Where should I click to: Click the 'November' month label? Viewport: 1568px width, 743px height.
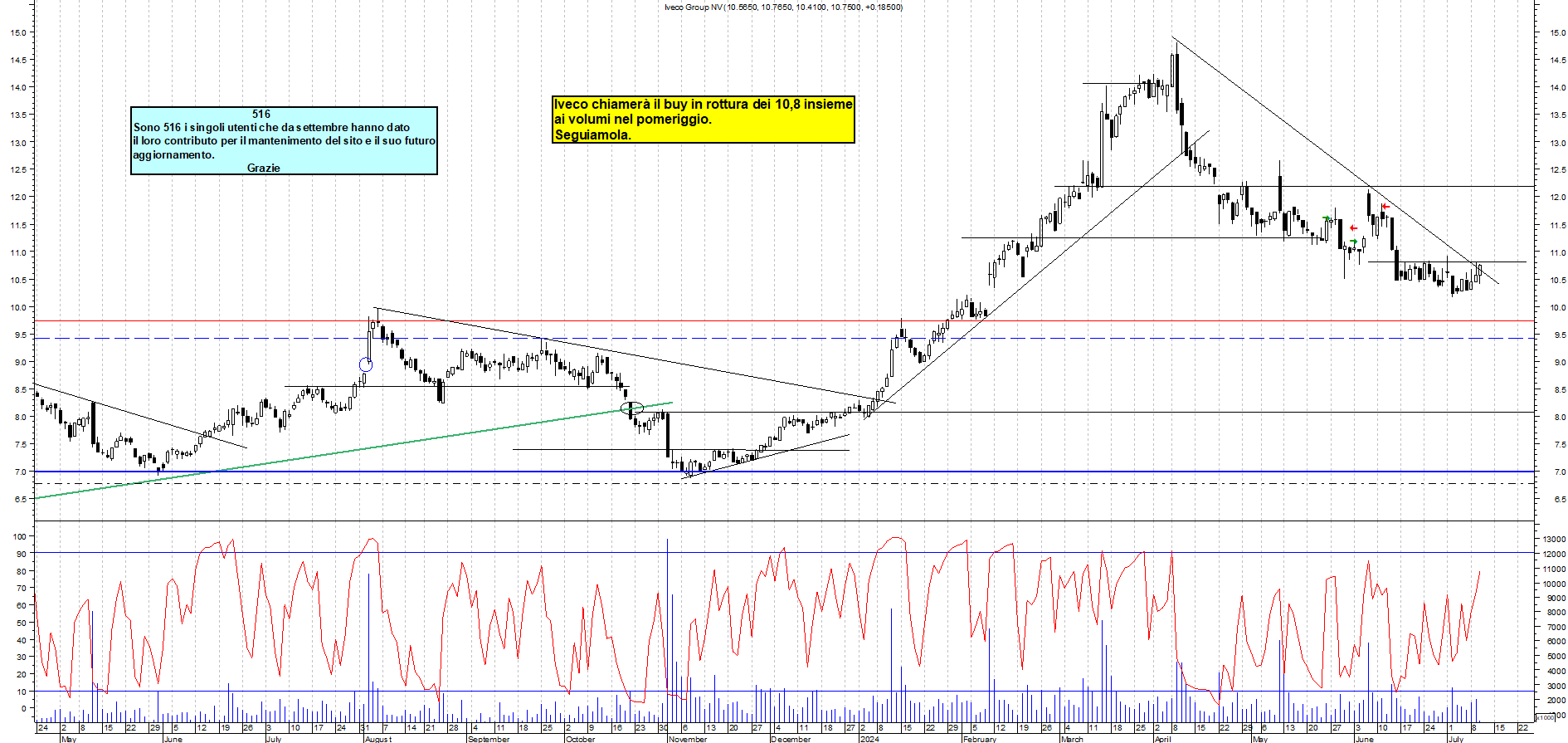[688, 739]
